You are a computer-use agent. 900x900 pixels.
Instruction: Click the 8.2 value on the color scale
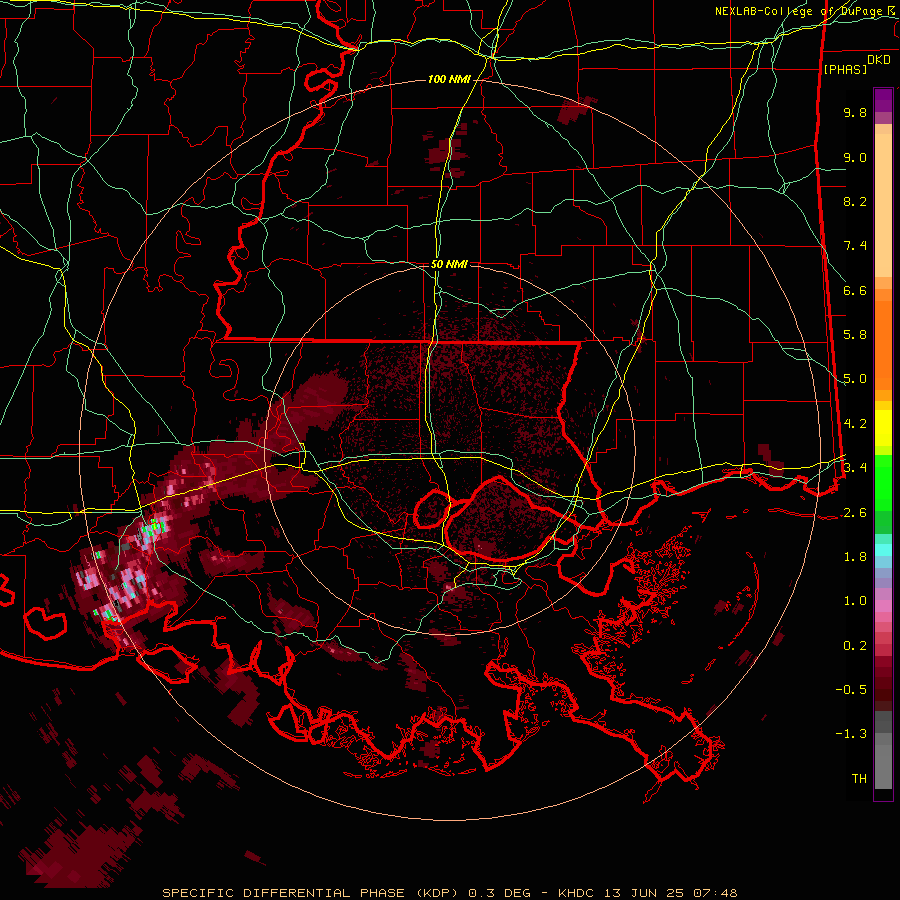pyautogui.click(x=855, y=201)
